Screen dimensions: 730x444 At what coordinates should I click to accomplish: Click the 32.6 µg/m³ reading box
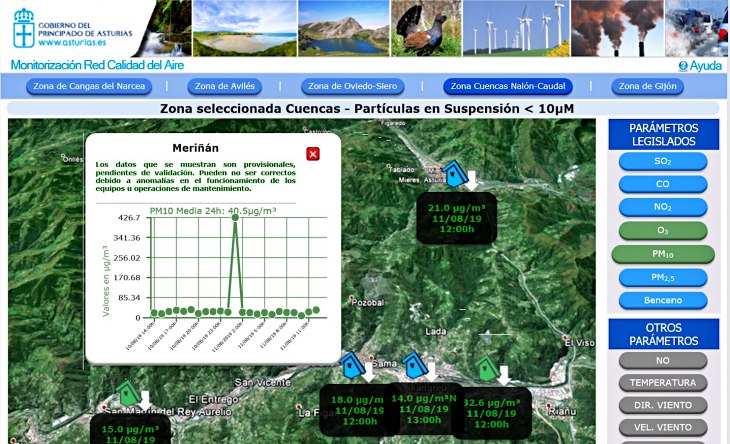click(492, 413)
